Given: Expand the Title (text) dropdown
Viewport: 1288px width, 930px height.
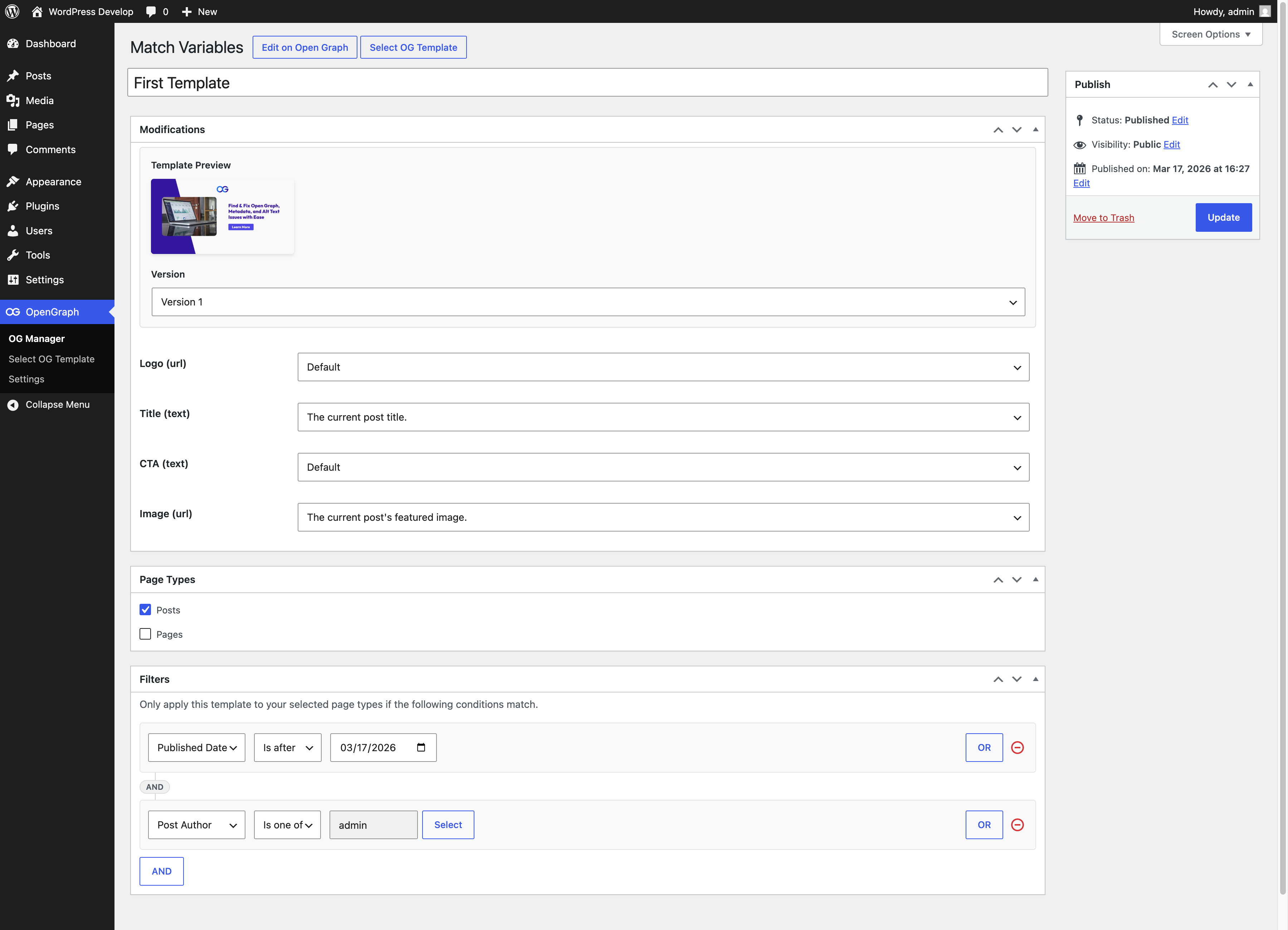Looking at the screenshot, I should 663,417.
